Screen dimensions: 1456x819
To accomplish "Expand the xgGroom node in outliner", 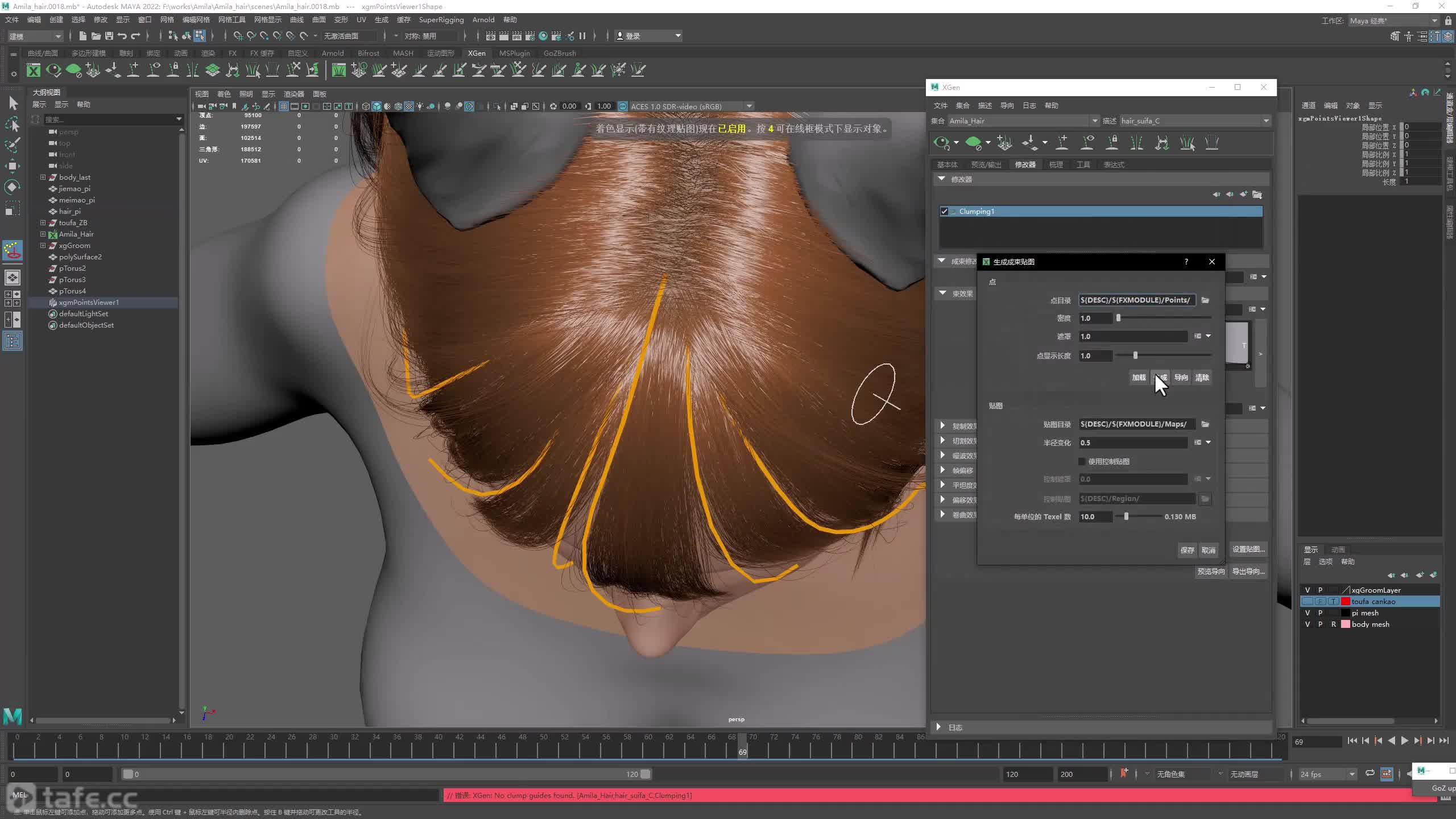I will 43,245.
